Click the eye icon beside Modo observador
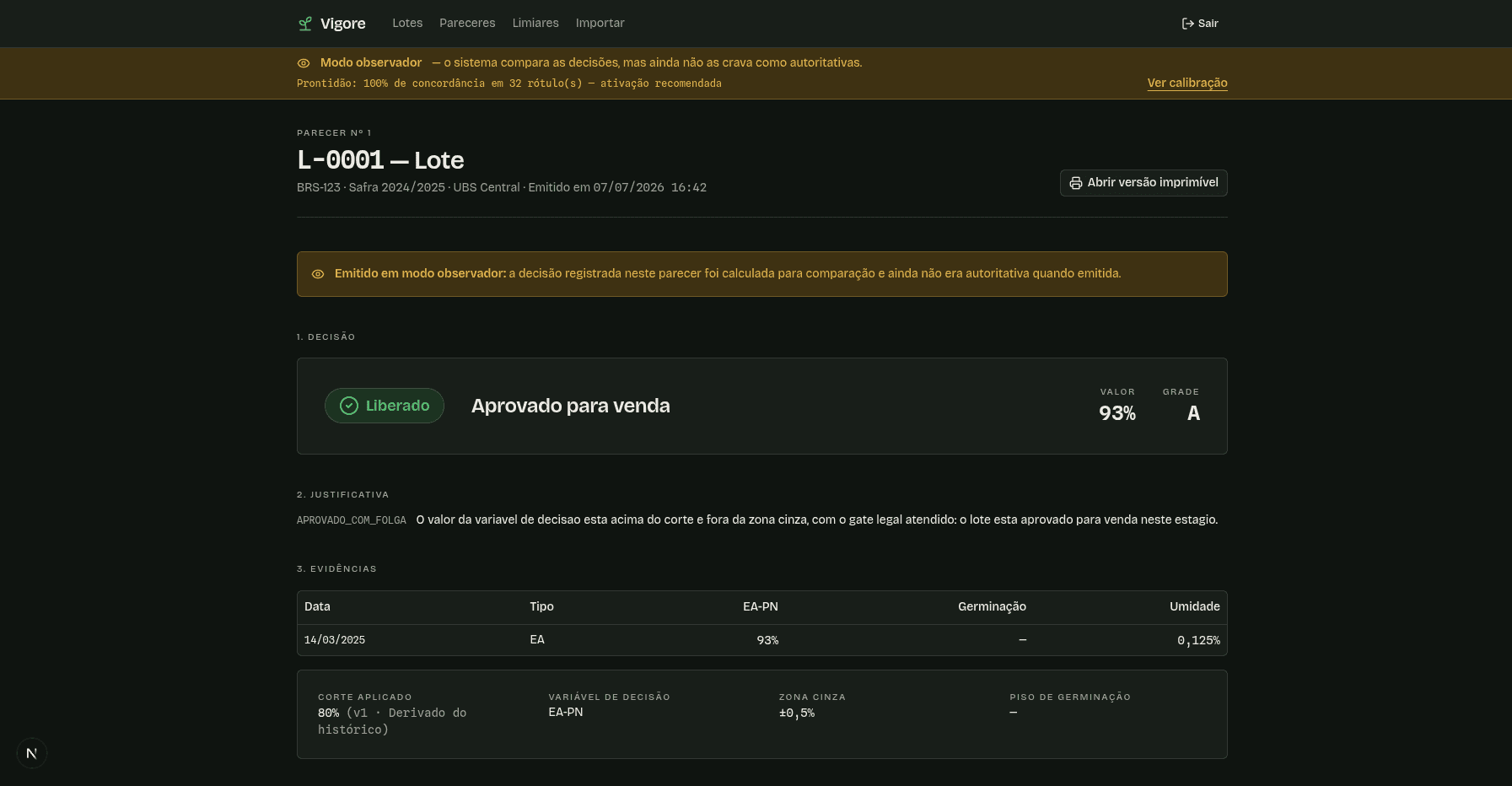Screen dimensions: 1512x786 click(304, 63)
